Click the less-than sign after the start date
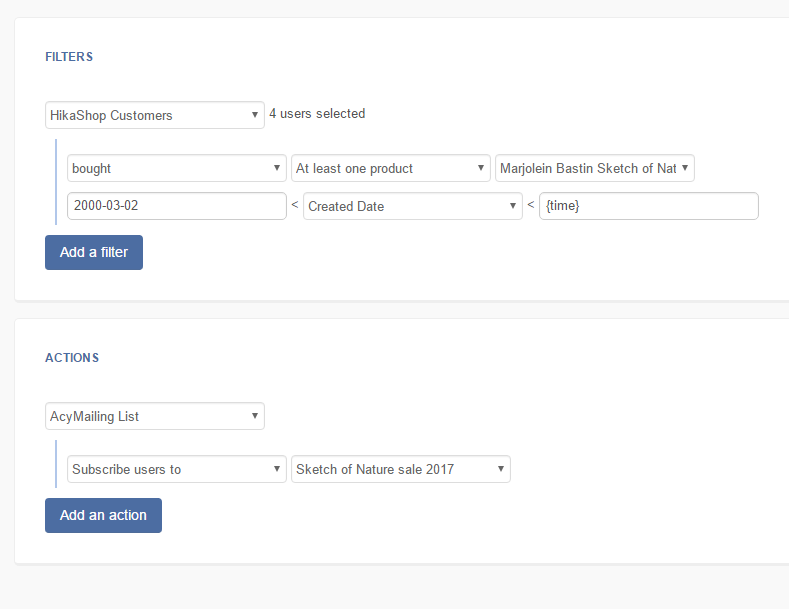Viewport: 789px width, 609px height. (295, 206)
